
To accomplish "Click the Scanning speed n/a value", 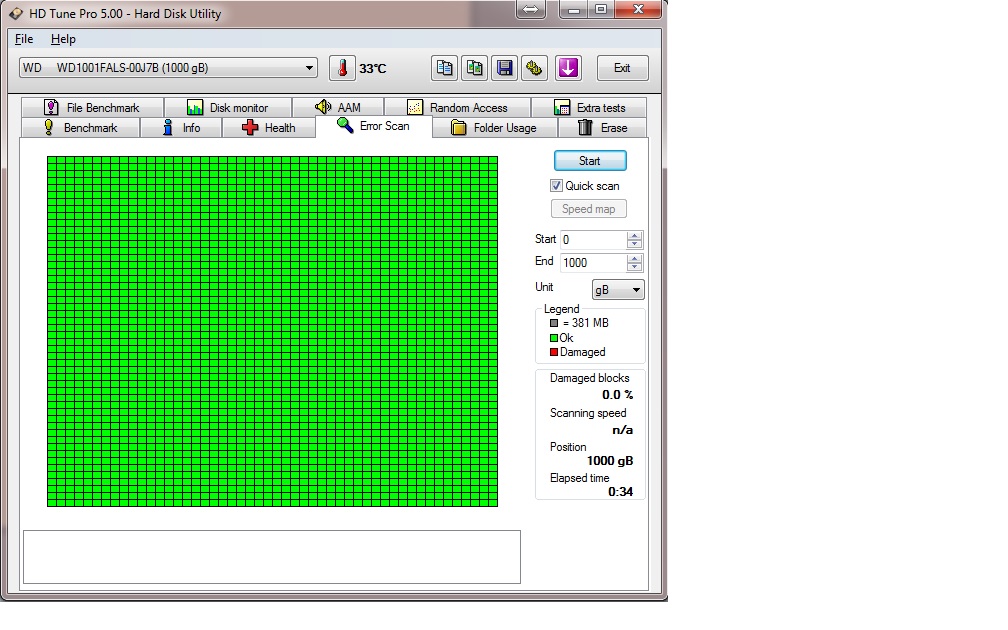I will (622, 430).
